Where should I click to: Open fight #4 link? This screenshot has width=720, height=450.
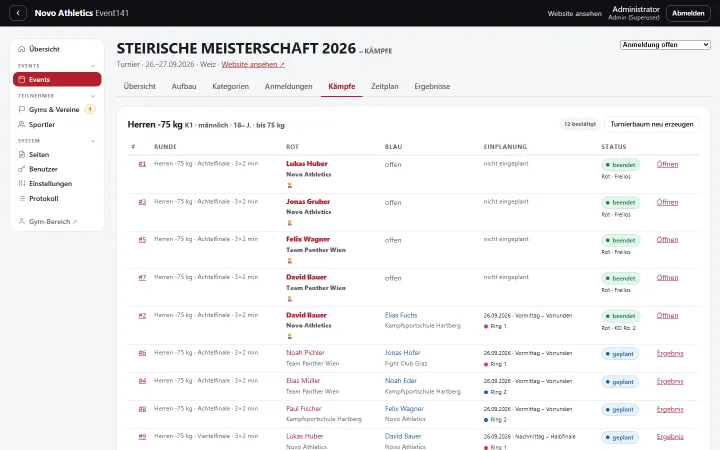point(142,381)
